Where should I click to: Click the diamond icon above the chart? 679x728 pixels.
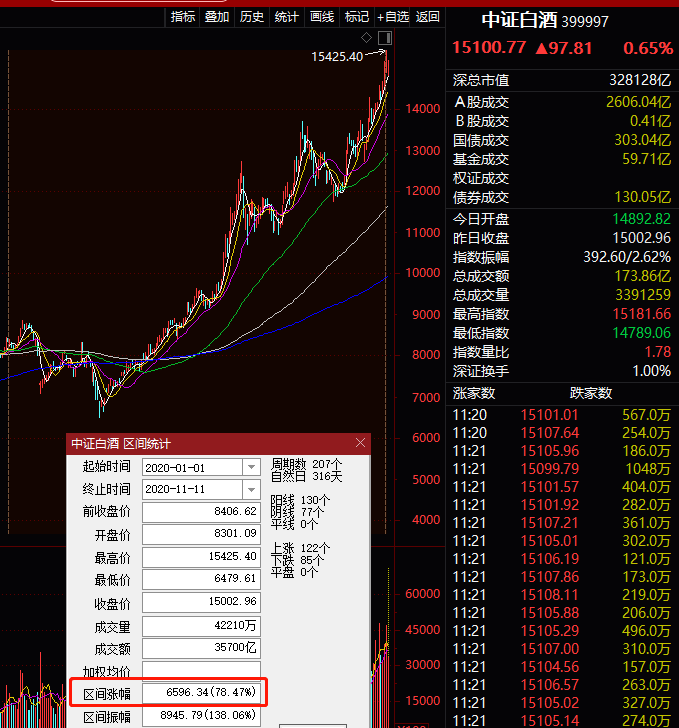[367, 37]
